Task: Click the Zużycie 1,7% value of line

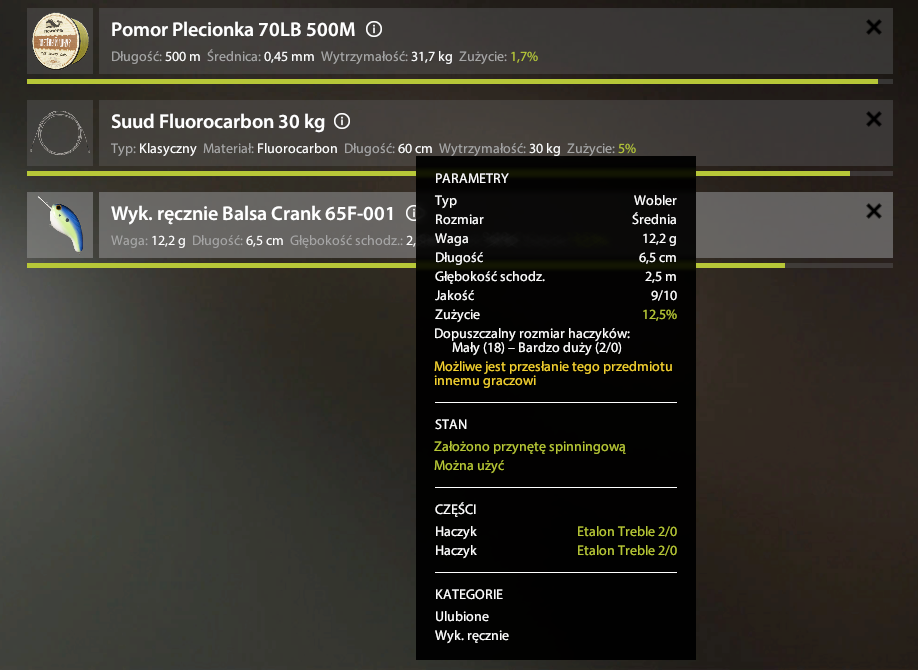Action: tap(524, 57)
